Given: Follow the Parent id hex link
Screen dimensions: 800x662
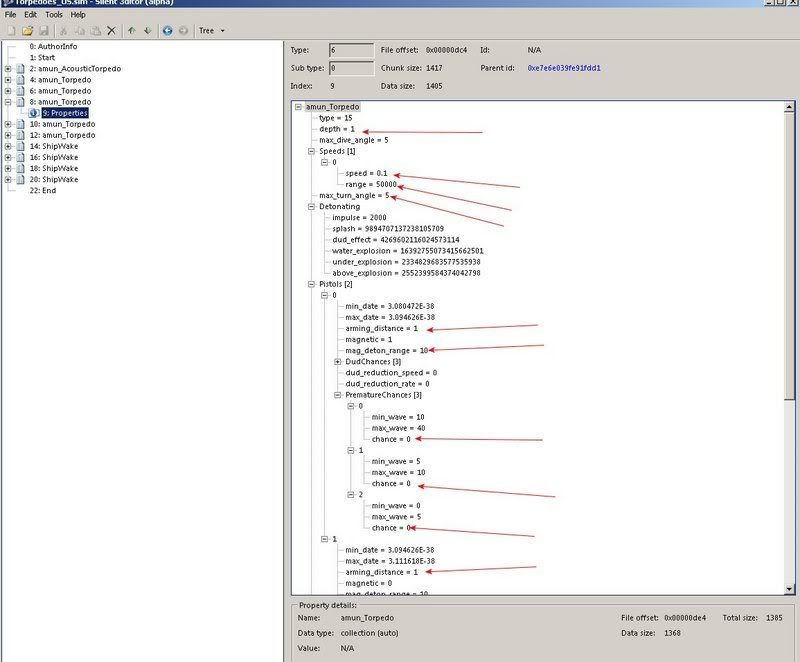Looking at the screenshot, I should click(x=564, y=68).
